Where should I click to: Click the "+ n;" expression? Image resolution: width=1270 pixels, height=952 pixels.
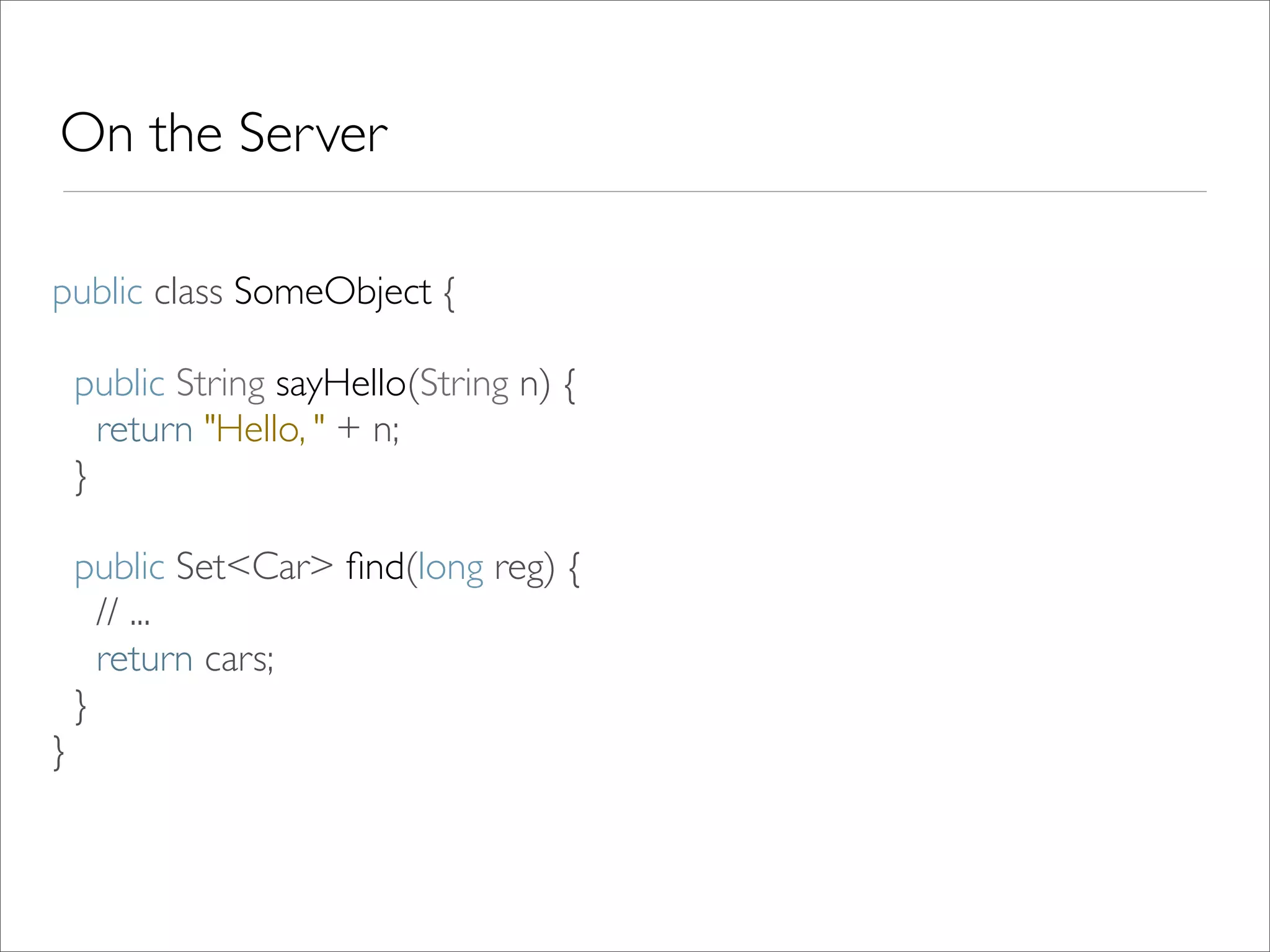click(368, 429)
